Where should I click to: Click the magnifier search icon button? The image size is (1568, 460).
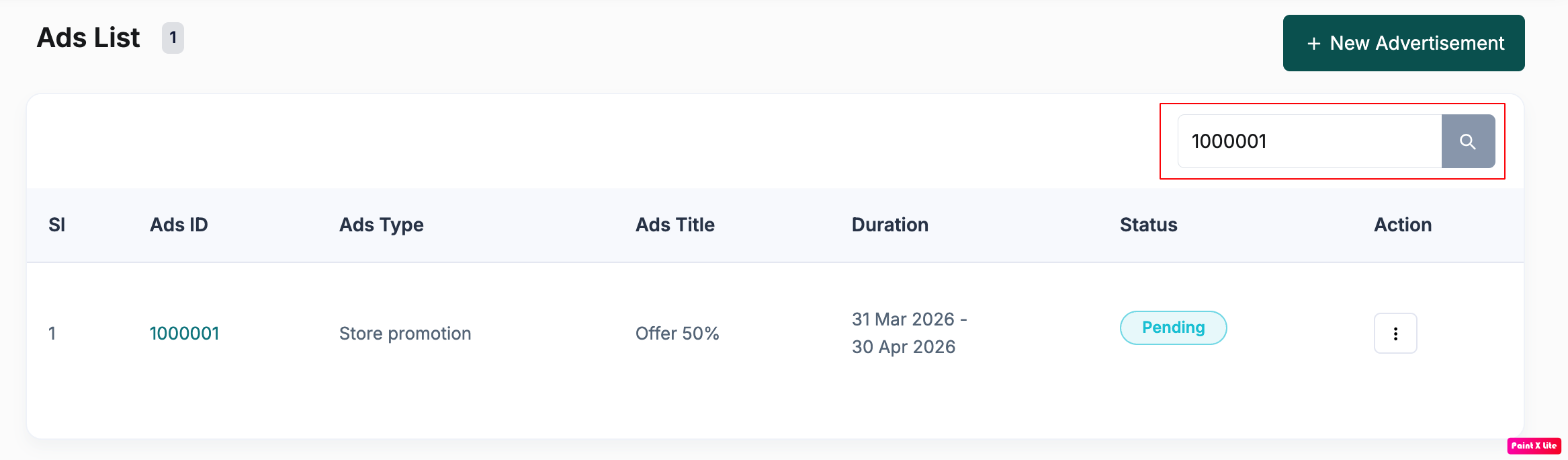[x=1468, y=141]
